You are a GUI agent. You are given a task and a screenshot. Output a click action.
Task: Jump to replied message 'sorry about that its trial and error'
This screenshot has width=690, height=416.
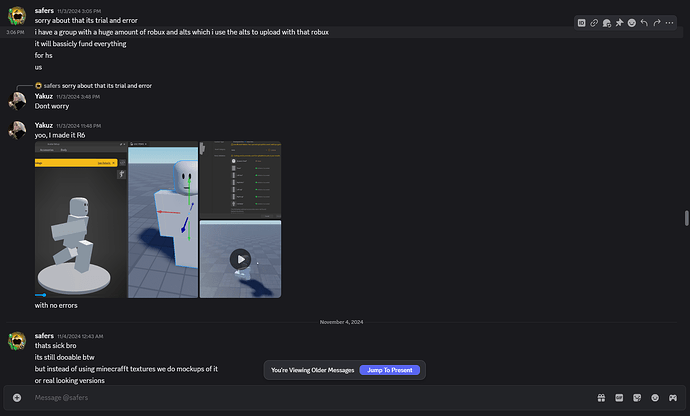[x=107, y=85]
